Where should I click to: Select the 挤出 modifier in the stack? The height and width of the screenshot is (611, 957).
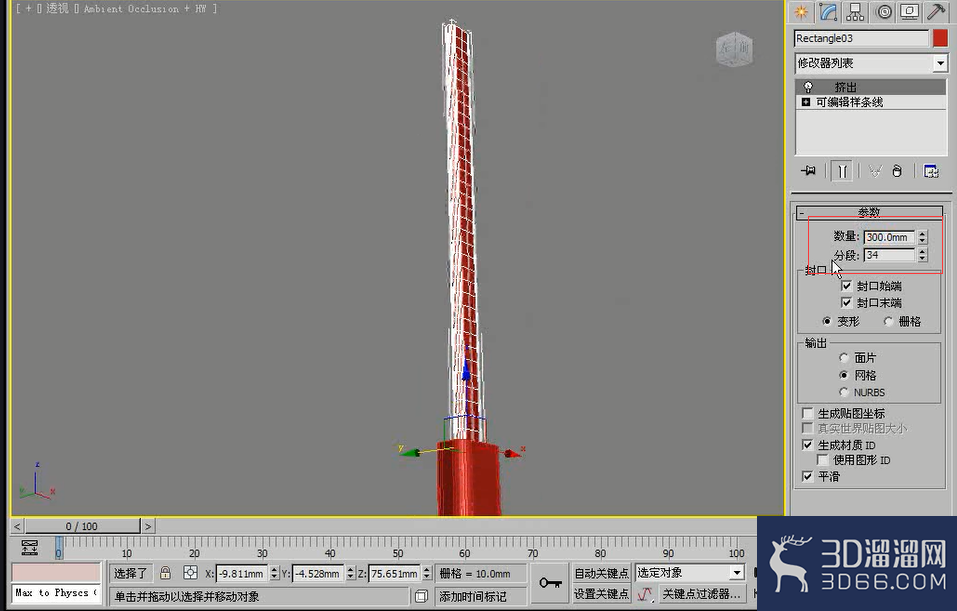[x=871, y=87]
